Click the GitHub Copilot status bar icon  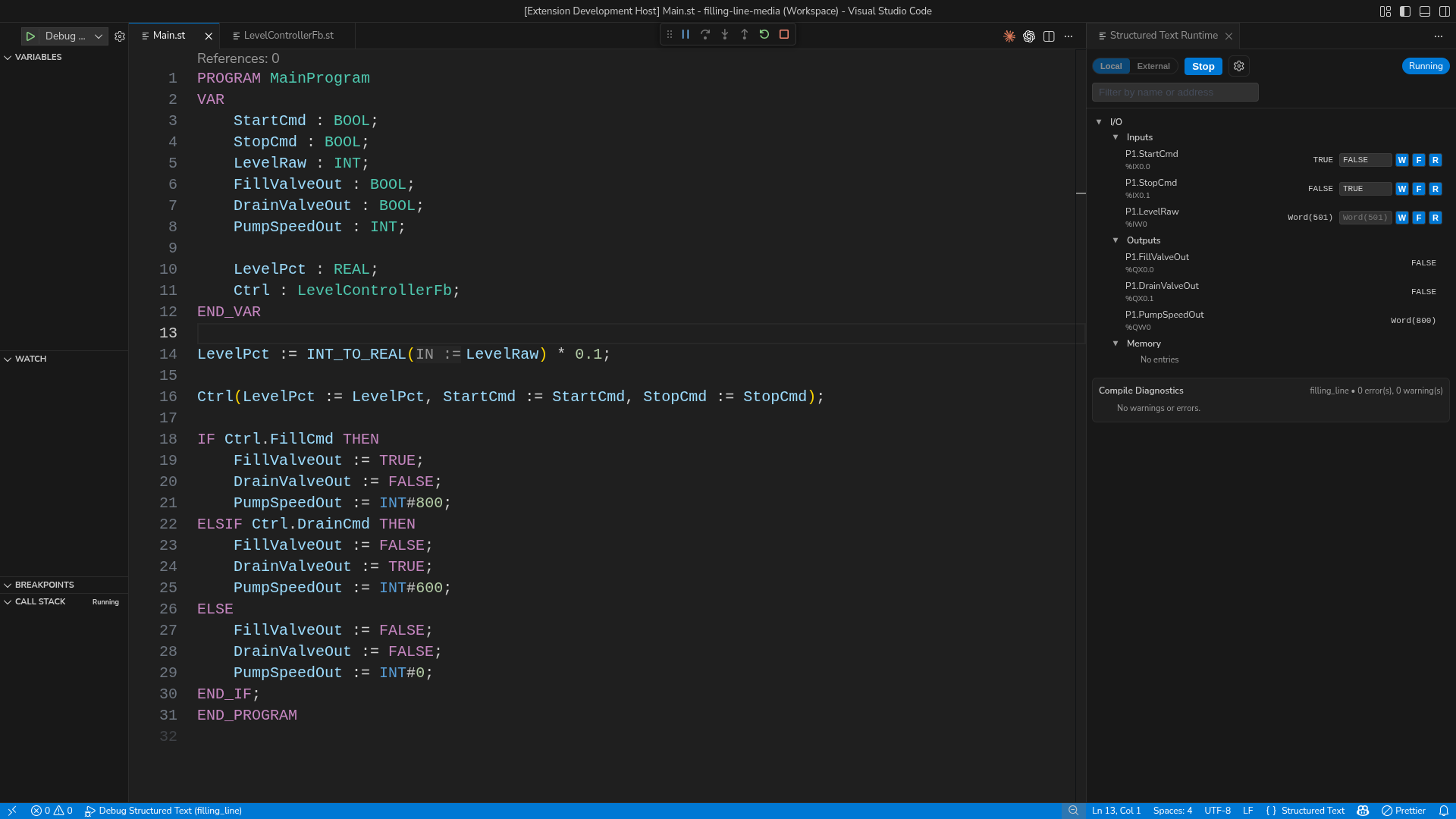click(x=1363, y=811)
